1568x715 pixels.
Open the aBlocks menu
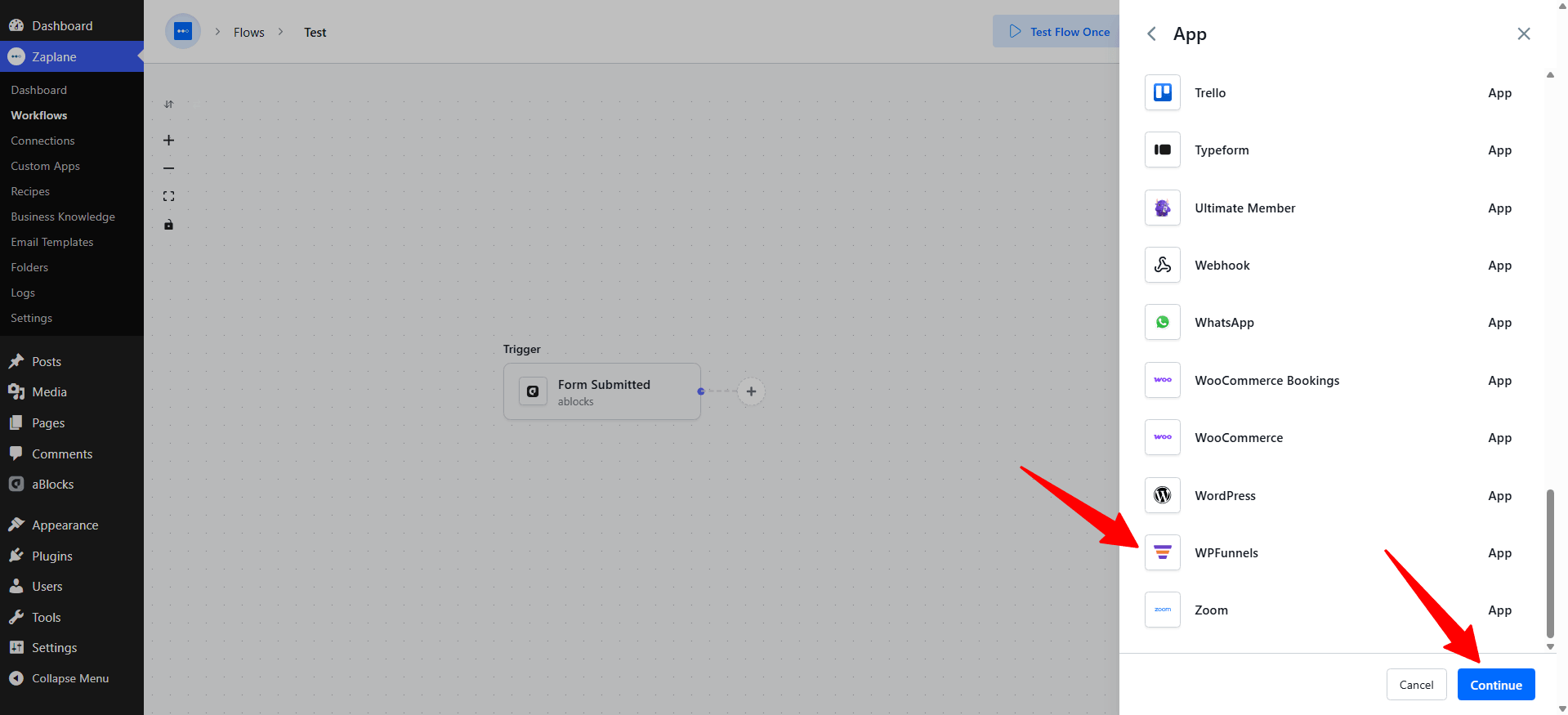72,485
